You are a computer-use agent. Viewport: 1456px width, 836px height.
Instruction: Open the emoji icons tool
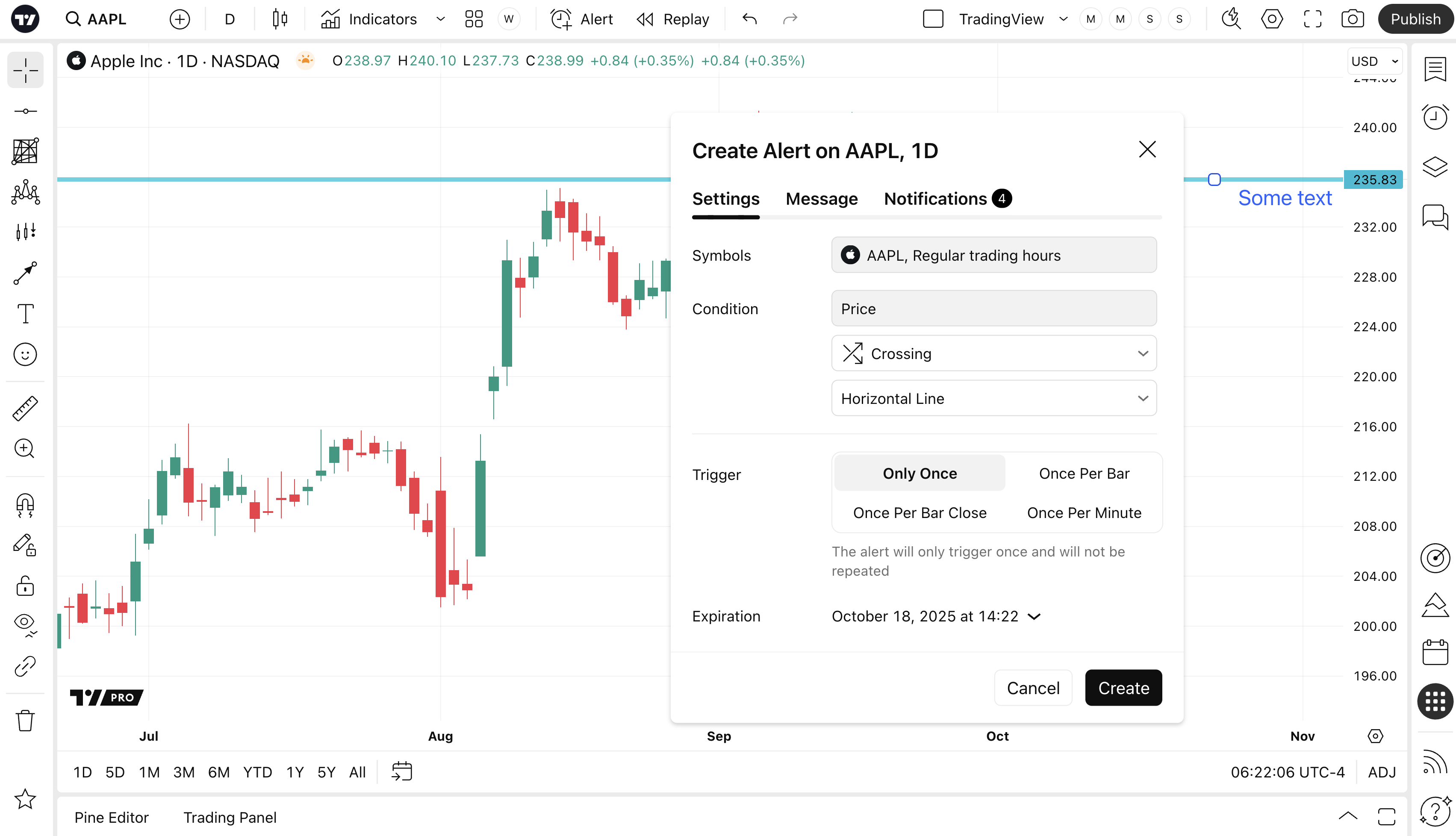tap(25, 354)
